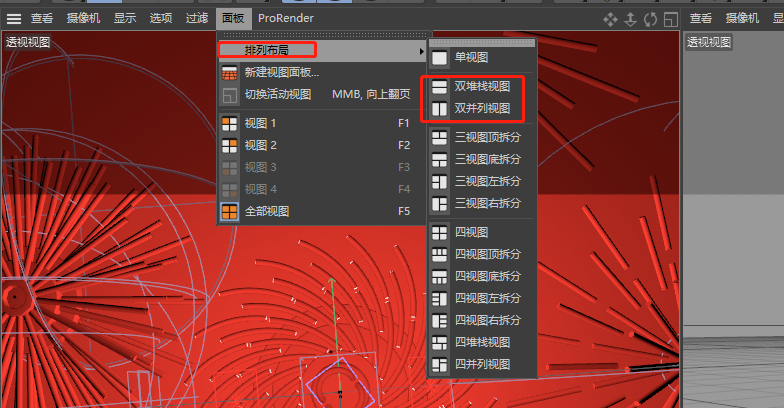Click the 四视图左拆分 layout icon
The height and width of the screenshot is (408, 784).
[x=440, y=299]
